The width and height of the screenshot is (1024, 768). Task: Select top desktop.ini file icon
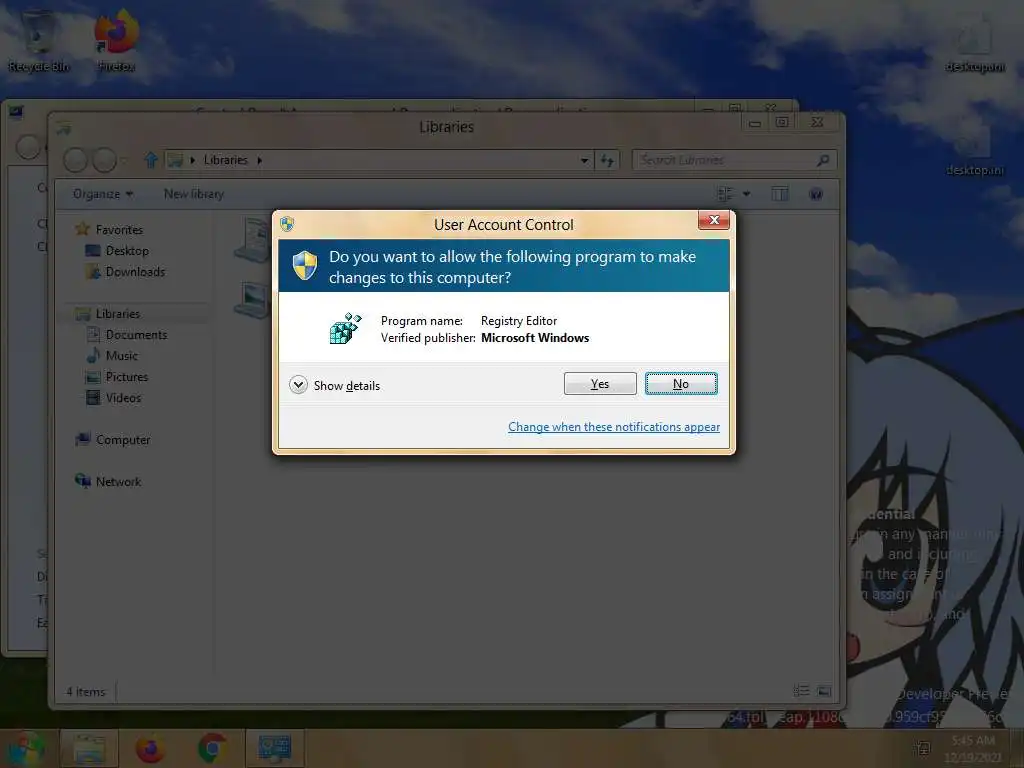975,44
